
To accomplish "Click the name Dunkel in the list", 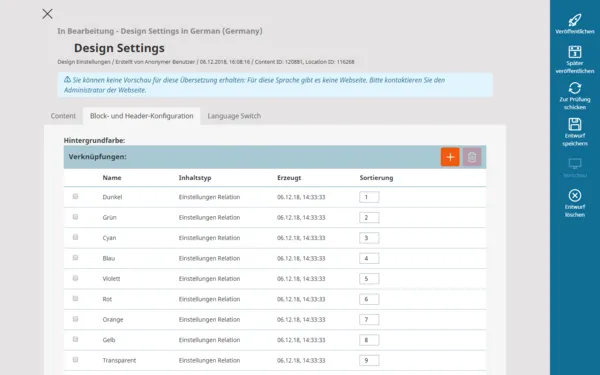I will tap(112, 197).
